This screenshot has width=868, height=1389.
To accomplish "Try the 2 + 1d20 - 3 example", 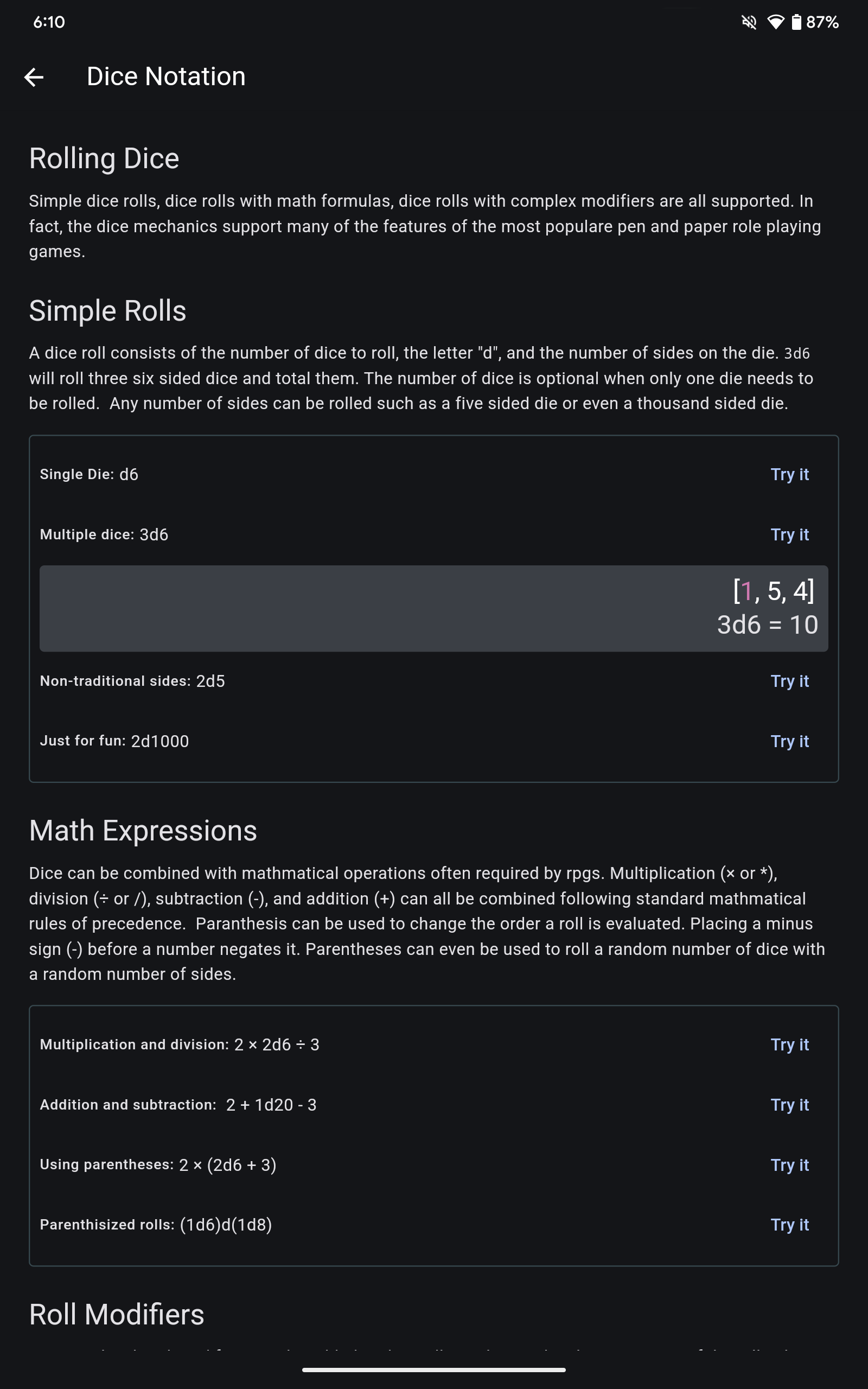I will pos(790,1105).
